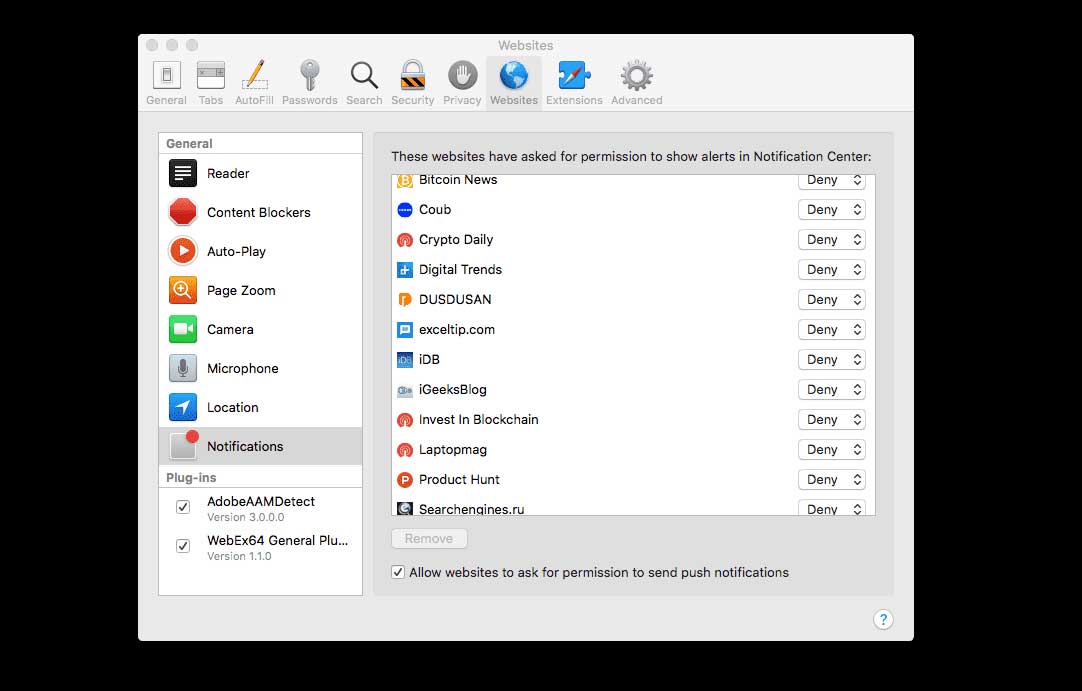Select the Notifications badge icon
1082x691 pixels.
tap(184, 445)
